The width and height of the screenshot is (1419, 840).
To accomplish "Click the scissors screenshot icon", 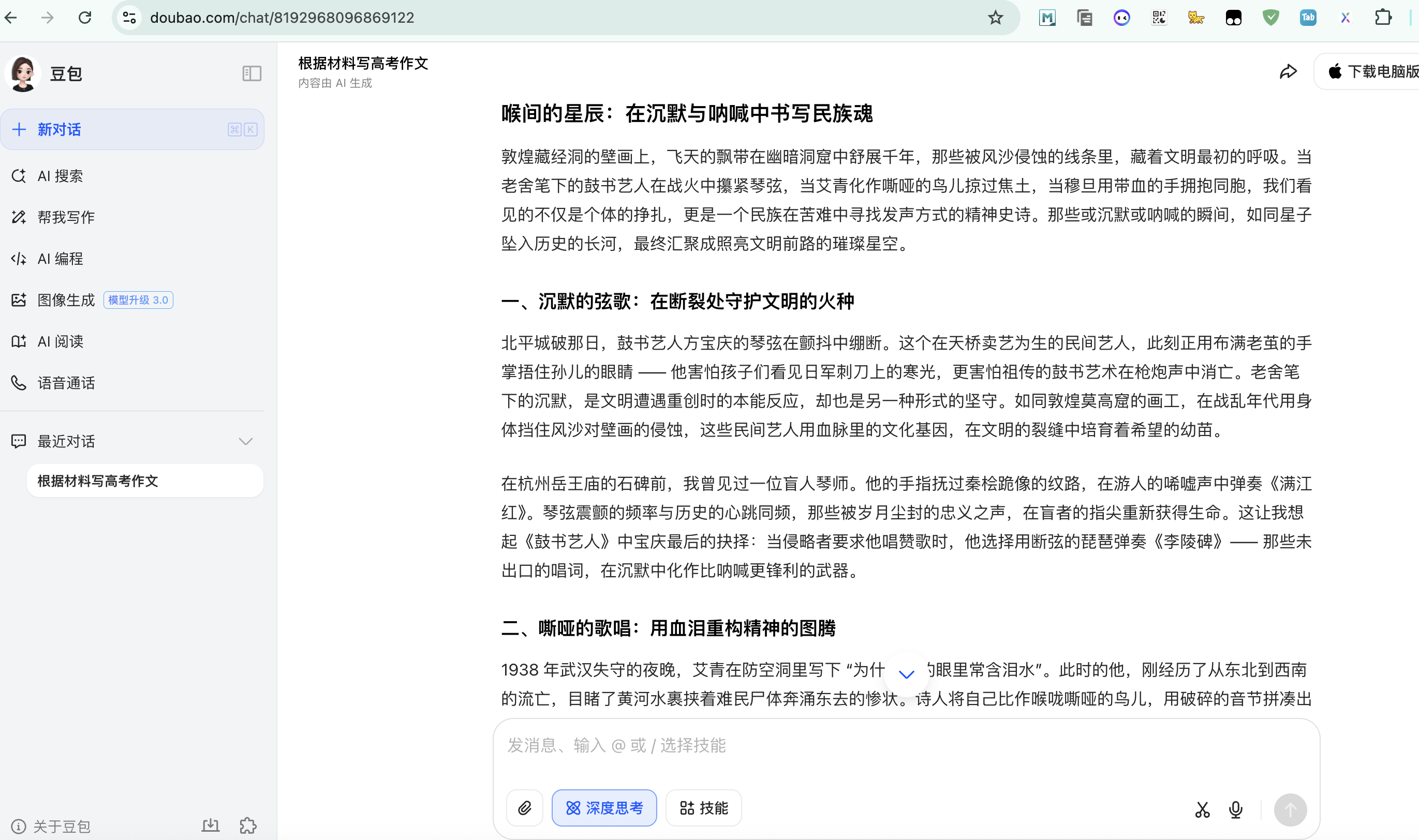I will (x=1202, y=809).
